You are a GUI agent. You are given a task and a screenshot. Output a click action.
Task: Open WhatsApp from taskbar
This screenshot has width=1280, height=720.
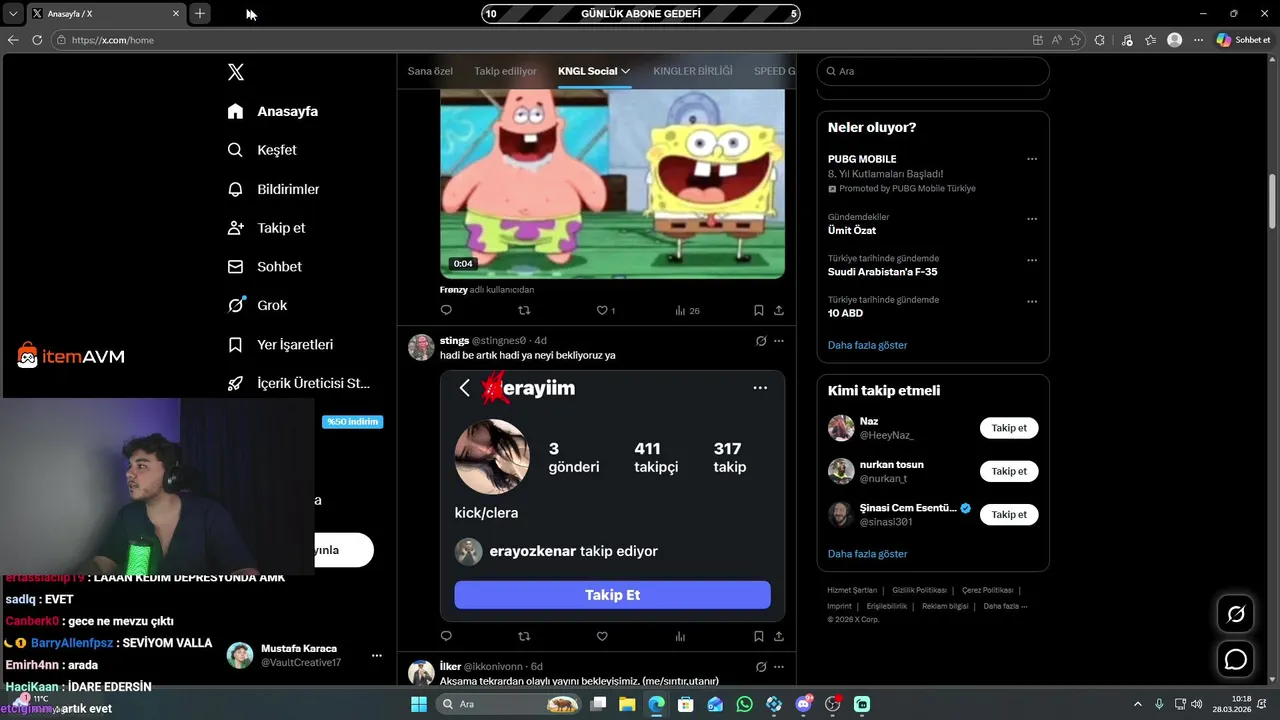click(744, 704)
